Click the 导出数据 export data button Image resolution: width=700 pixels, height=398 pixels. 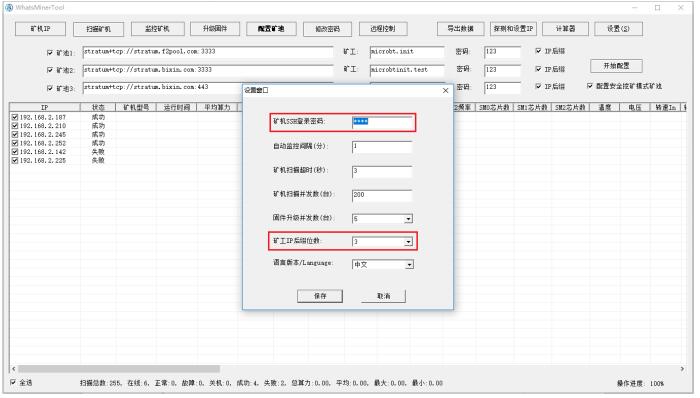click(461, 29)
